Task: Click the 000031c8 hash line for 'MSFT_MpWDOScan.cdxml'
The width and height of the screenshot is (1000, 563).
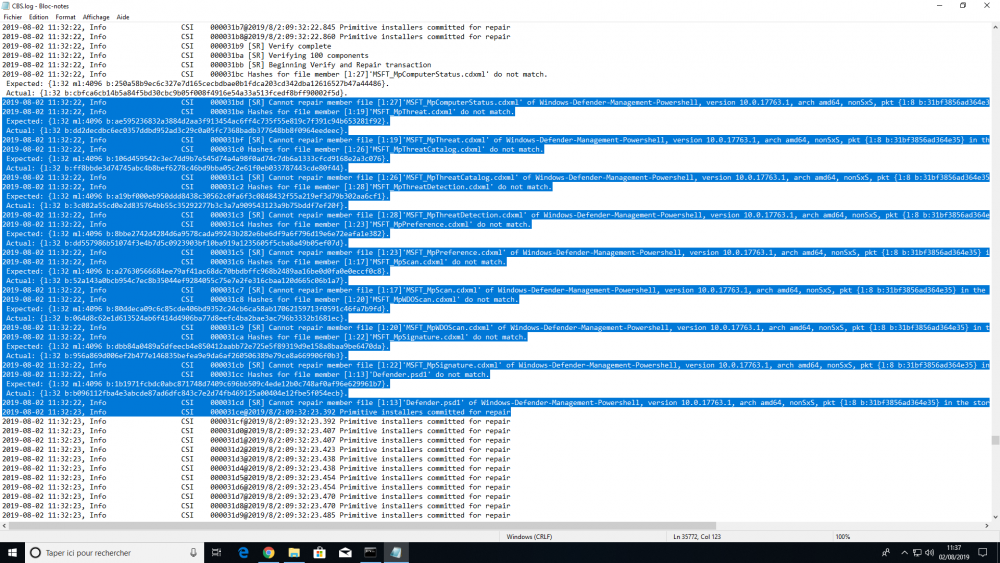Action: click(260, 299)
